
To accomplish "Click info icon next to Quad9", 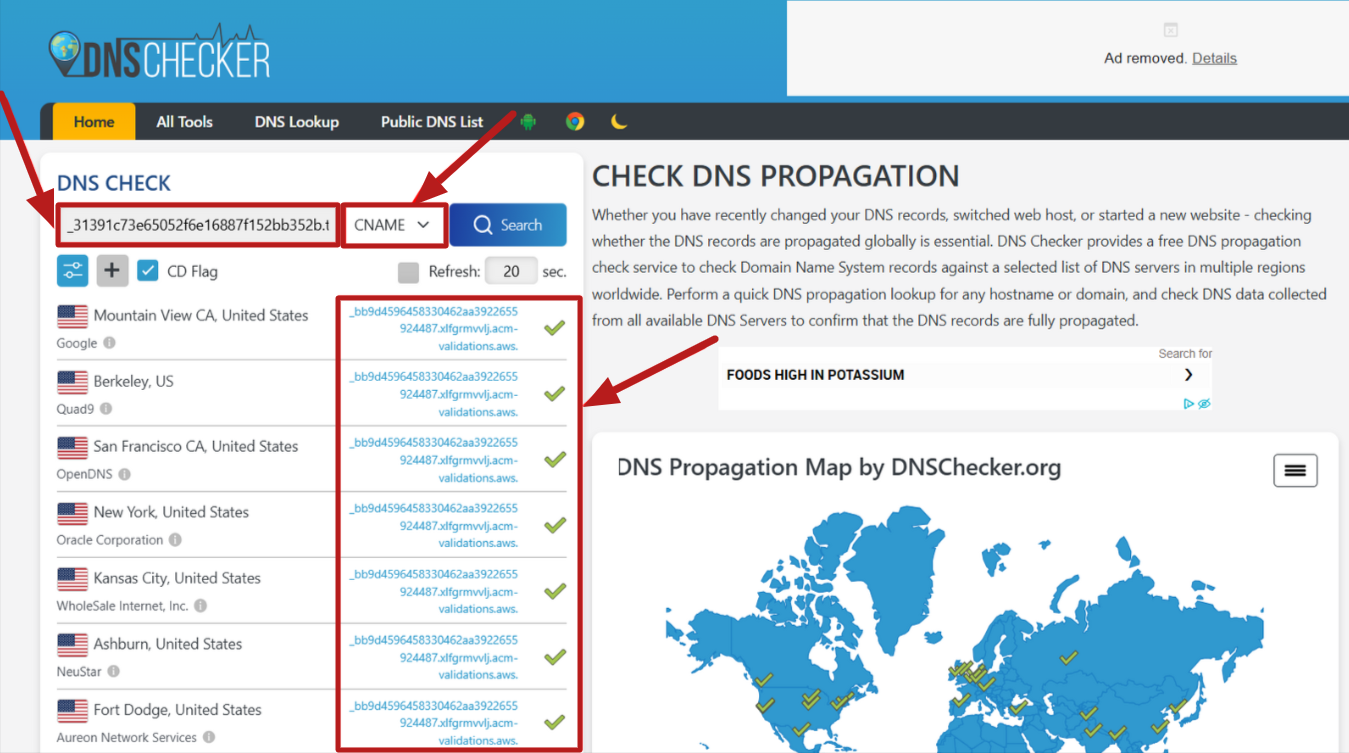I will (x=106, y=409).
